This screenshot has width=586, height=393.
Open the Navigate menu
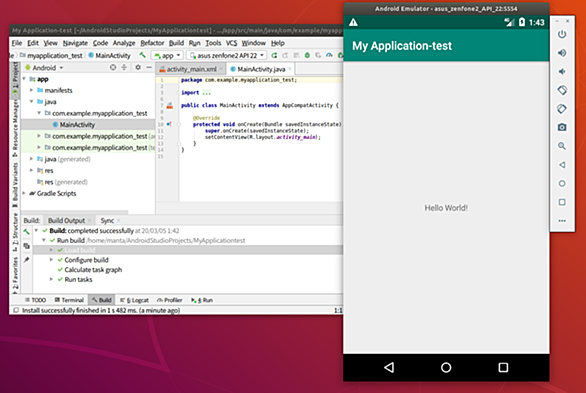pyautogui.click(x=75, y=43)
